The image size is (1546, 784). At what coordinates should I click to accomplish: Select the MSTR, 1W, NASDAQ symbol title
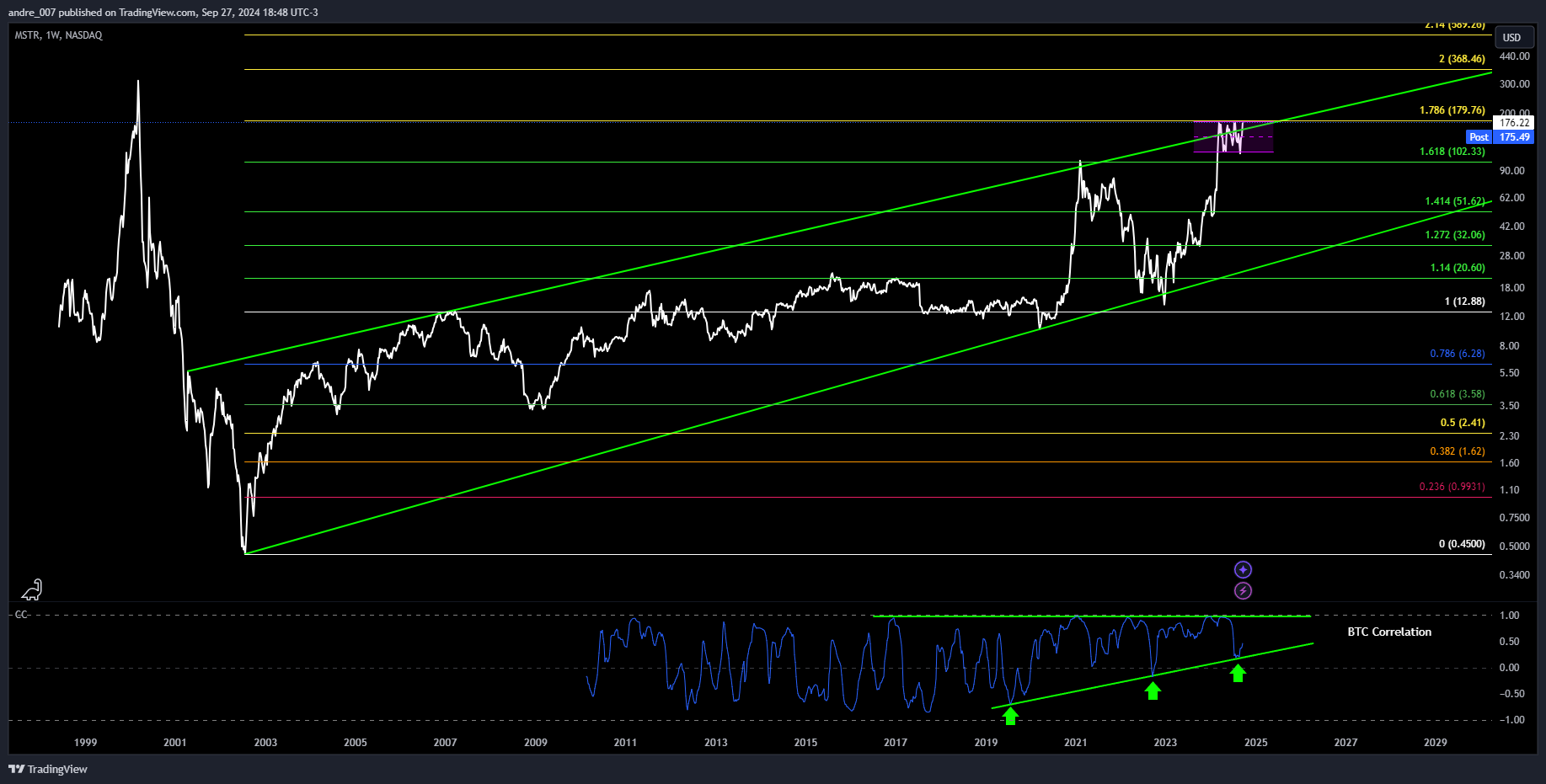59,35
